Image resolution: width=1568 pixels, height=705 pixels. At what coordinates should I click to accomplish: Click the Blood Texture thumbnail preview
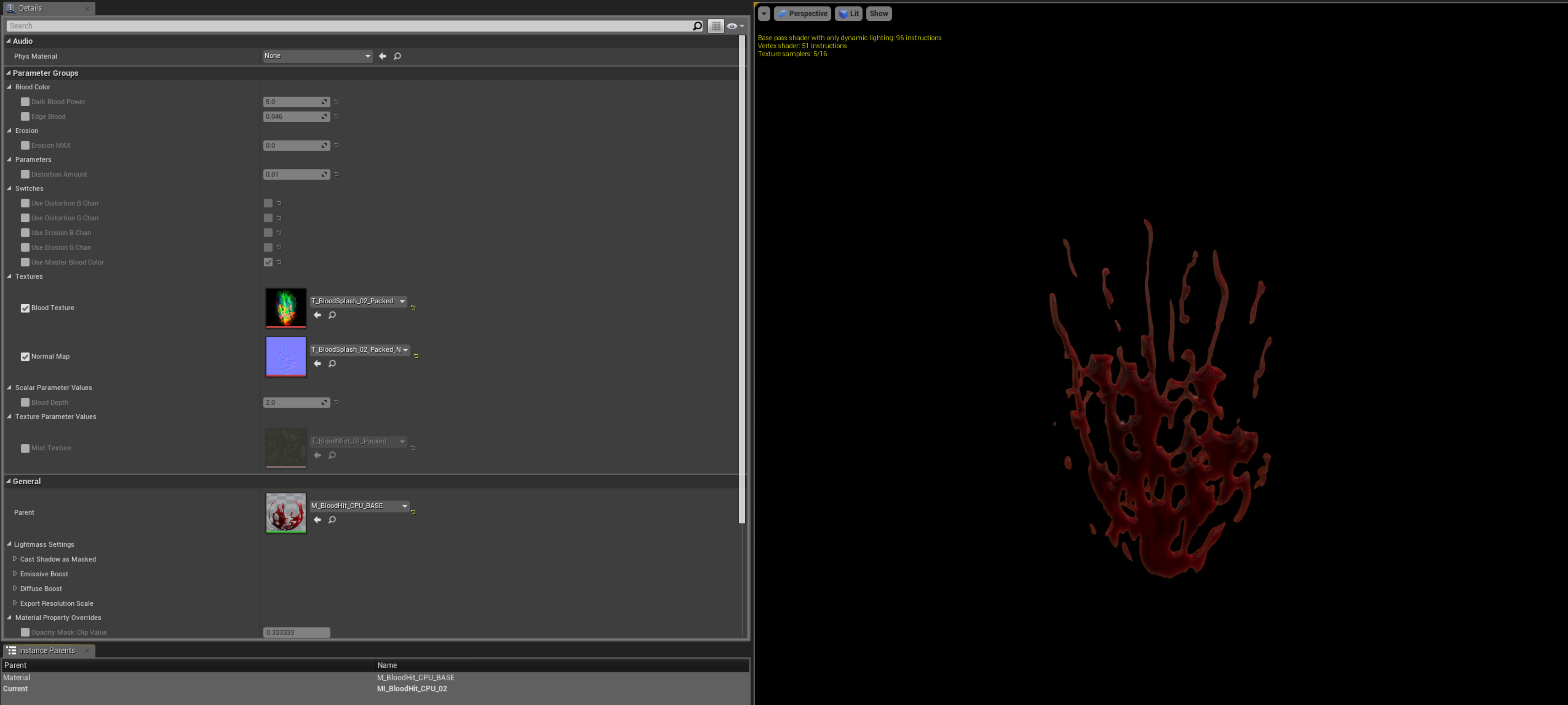coord(285,307)
